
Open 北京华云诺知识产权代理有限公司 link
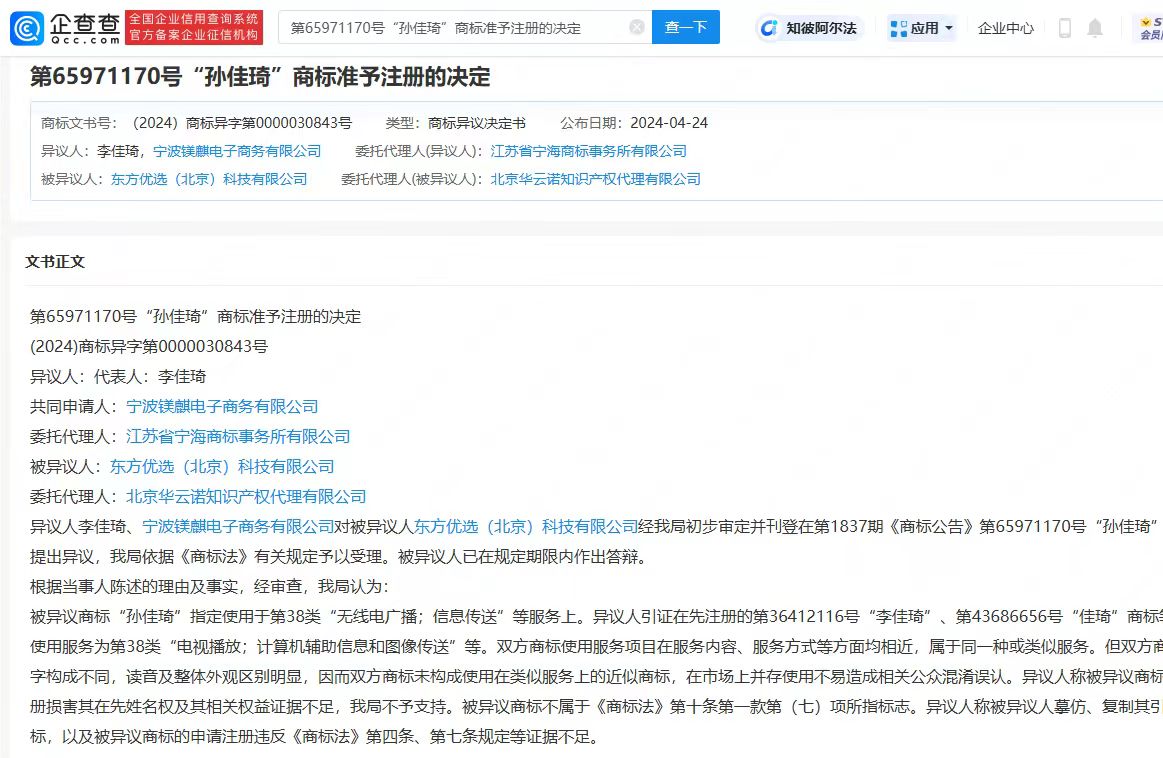(595, 179)
